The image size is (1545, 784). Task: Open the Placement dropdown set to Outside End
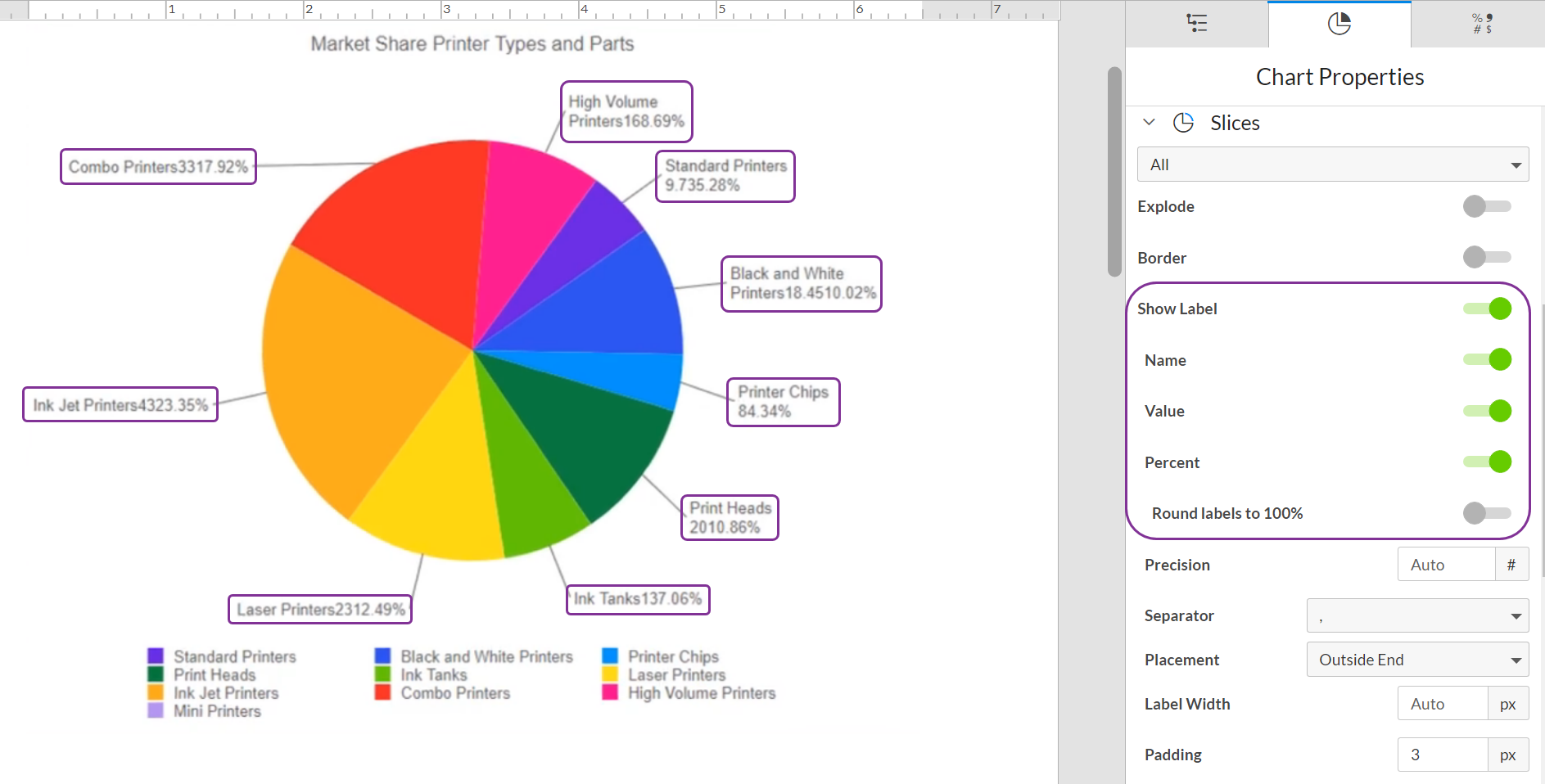(x=1417, y=660)
